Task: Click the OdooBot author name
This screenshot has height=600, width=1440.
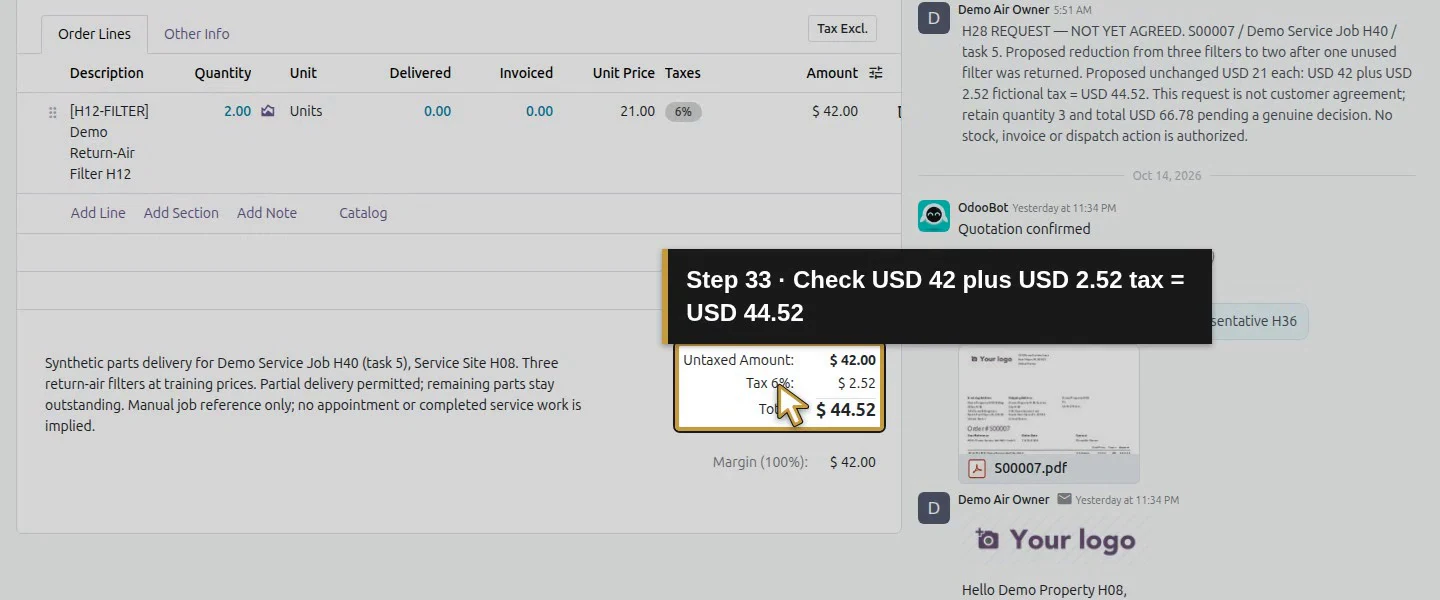Action: tap(983, 207)
